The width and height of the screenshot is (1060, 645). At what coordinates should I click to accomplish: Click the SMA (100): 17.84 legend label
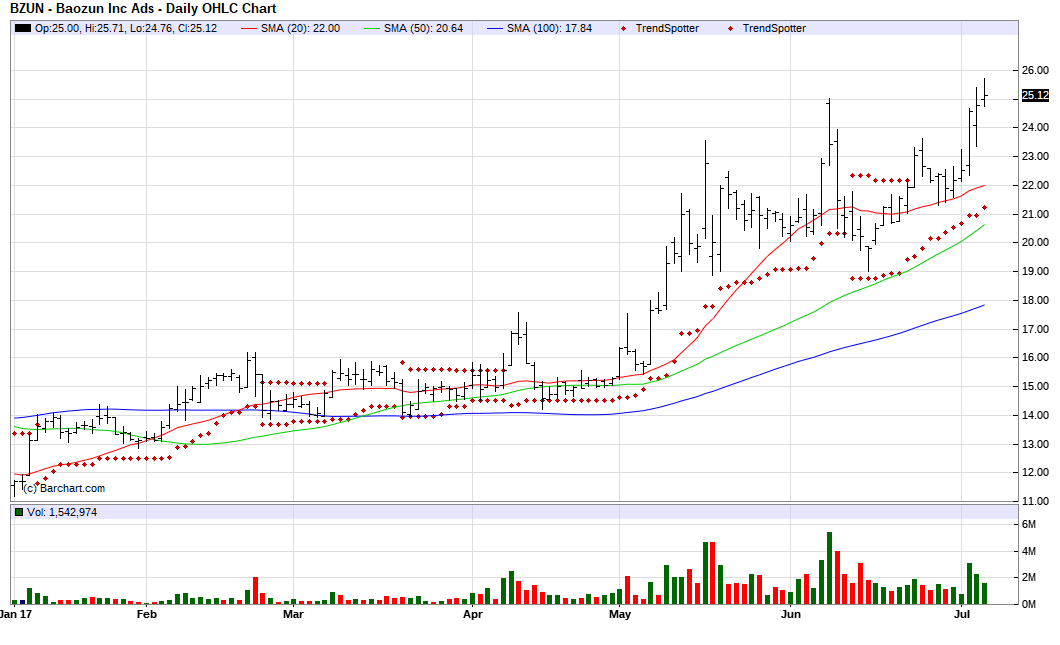click(549, 28)
